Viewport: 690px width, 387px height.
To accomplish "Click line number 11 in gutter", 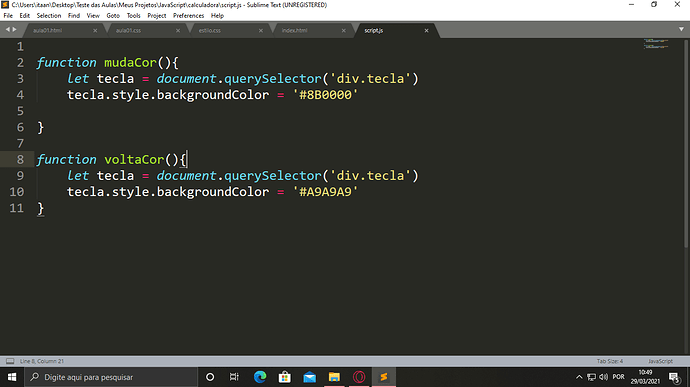I will [17, 208].
